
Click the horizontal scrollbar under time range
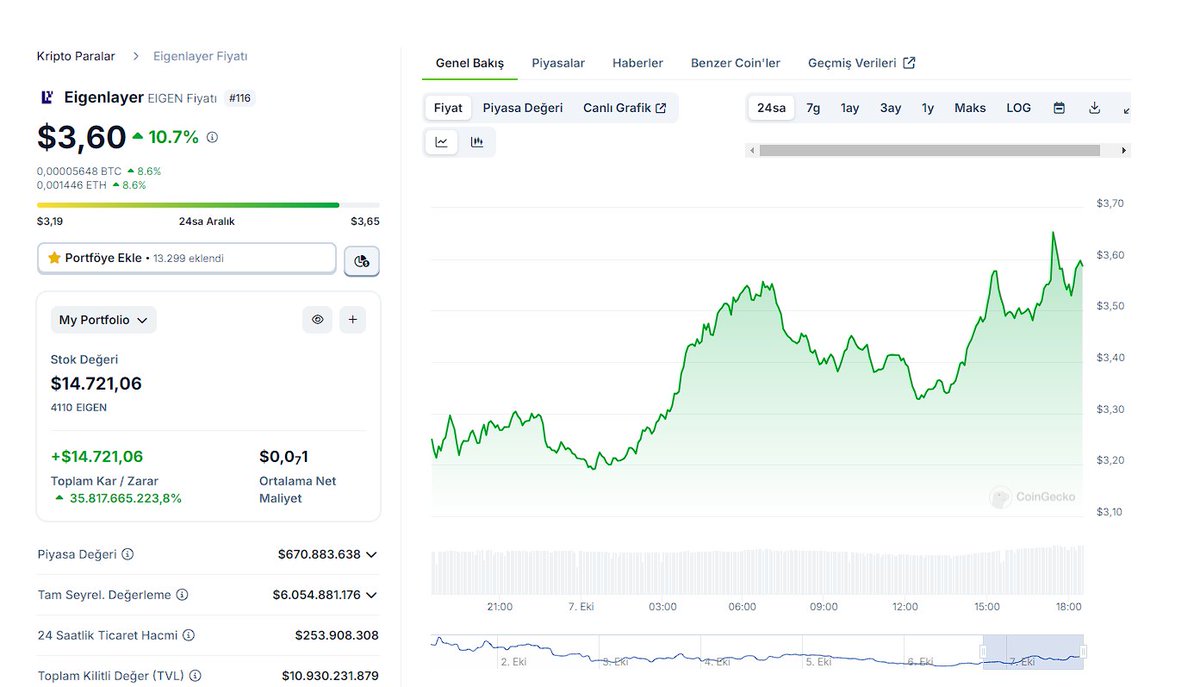coord(930,150)
